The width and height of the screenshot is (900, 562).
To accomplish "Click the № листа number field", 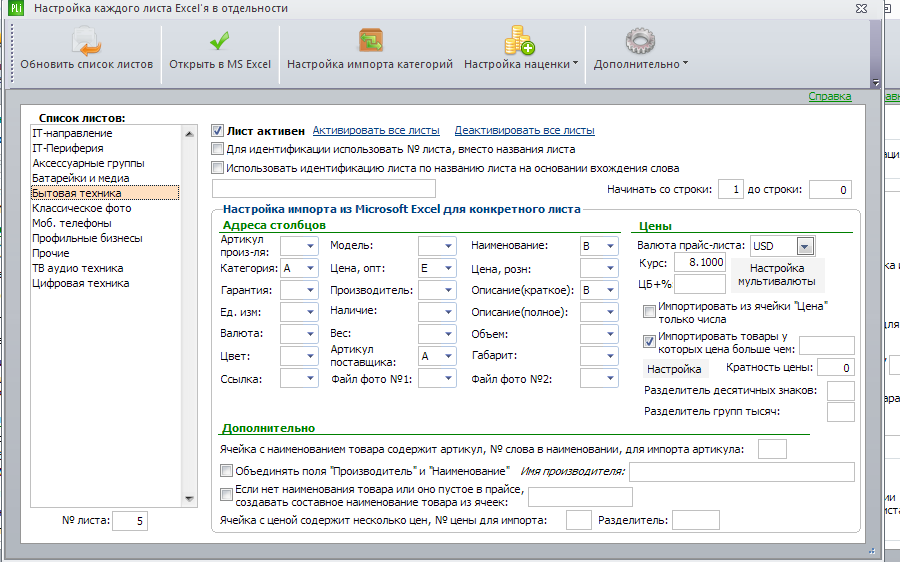I will [x=130, y=521].
